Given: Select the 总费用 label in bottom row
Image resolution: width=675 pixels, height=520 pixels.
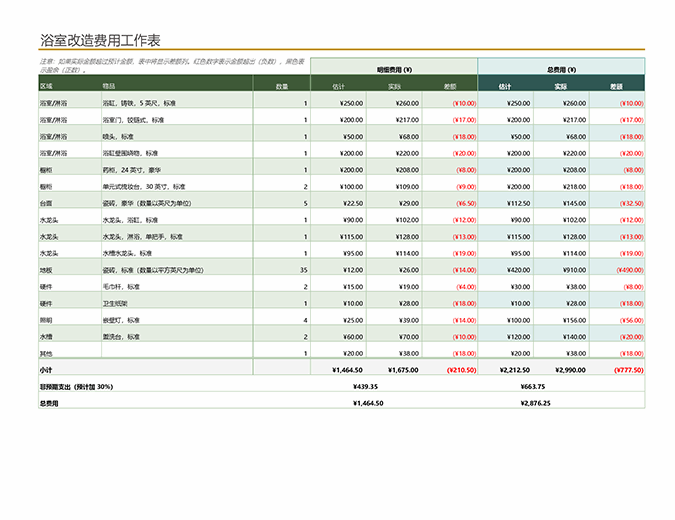Looking at the screenshot, I should point(49,403).
